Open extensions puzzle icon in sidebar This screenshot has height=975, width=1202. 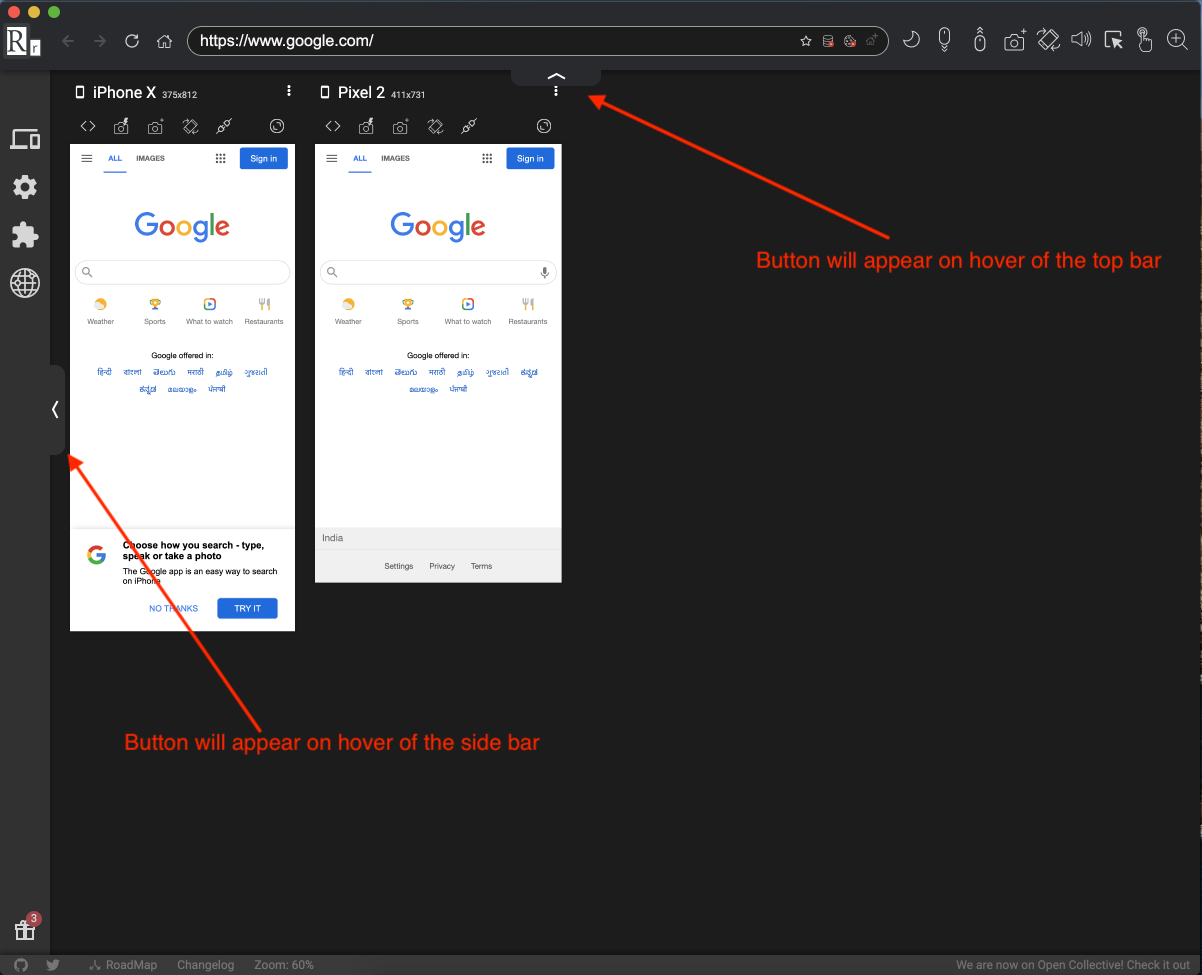pos(25,235)
